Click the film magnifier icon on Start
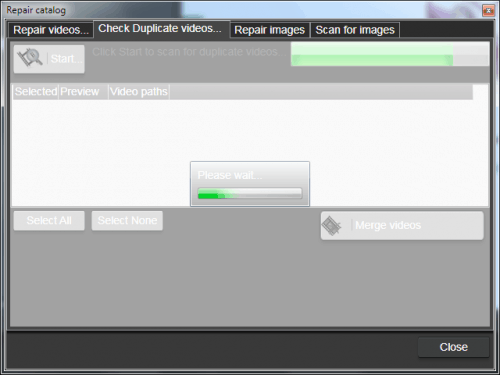500x375 pixels. 30,58
